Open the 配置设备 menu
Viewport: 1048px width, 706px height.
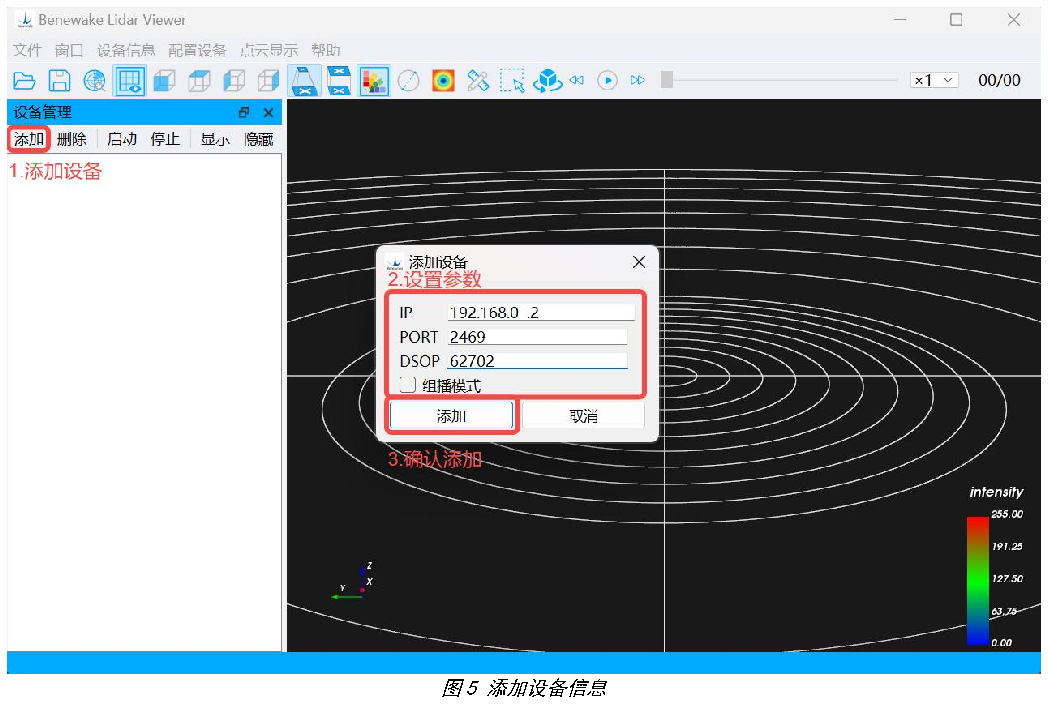[x=197, y=50]
